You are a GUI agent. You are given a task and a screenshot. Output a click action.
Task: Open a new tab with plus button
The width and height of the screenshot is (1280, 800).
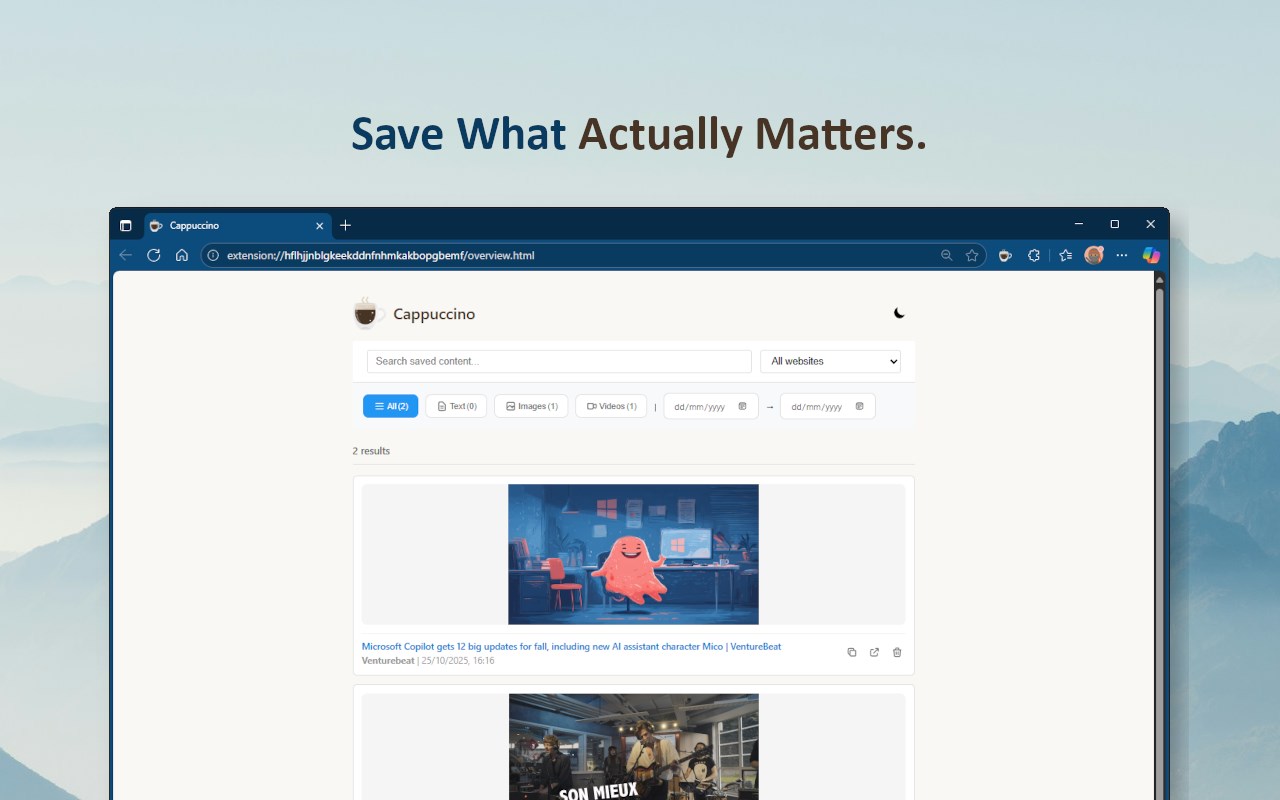(345, 225)
